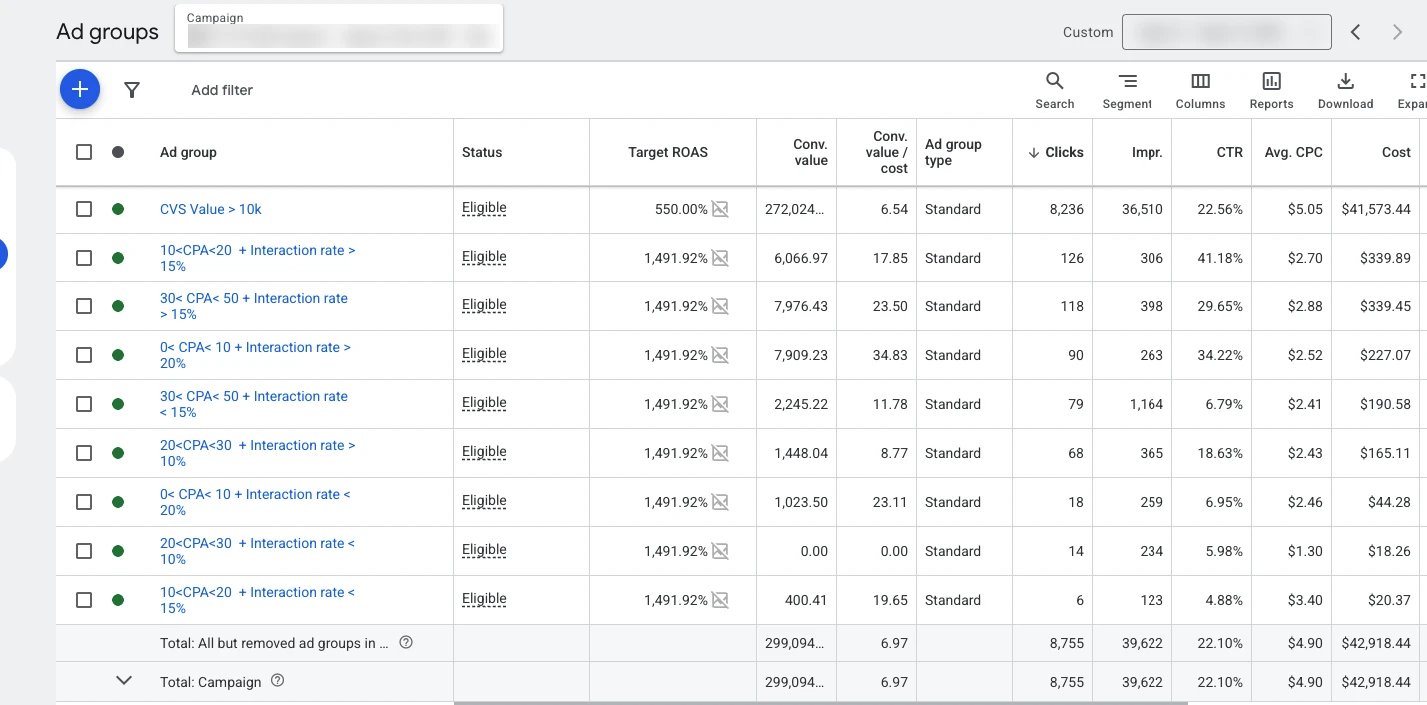Click Target ROAS icon in 30< CPA< 50 < 15% row

720,404
